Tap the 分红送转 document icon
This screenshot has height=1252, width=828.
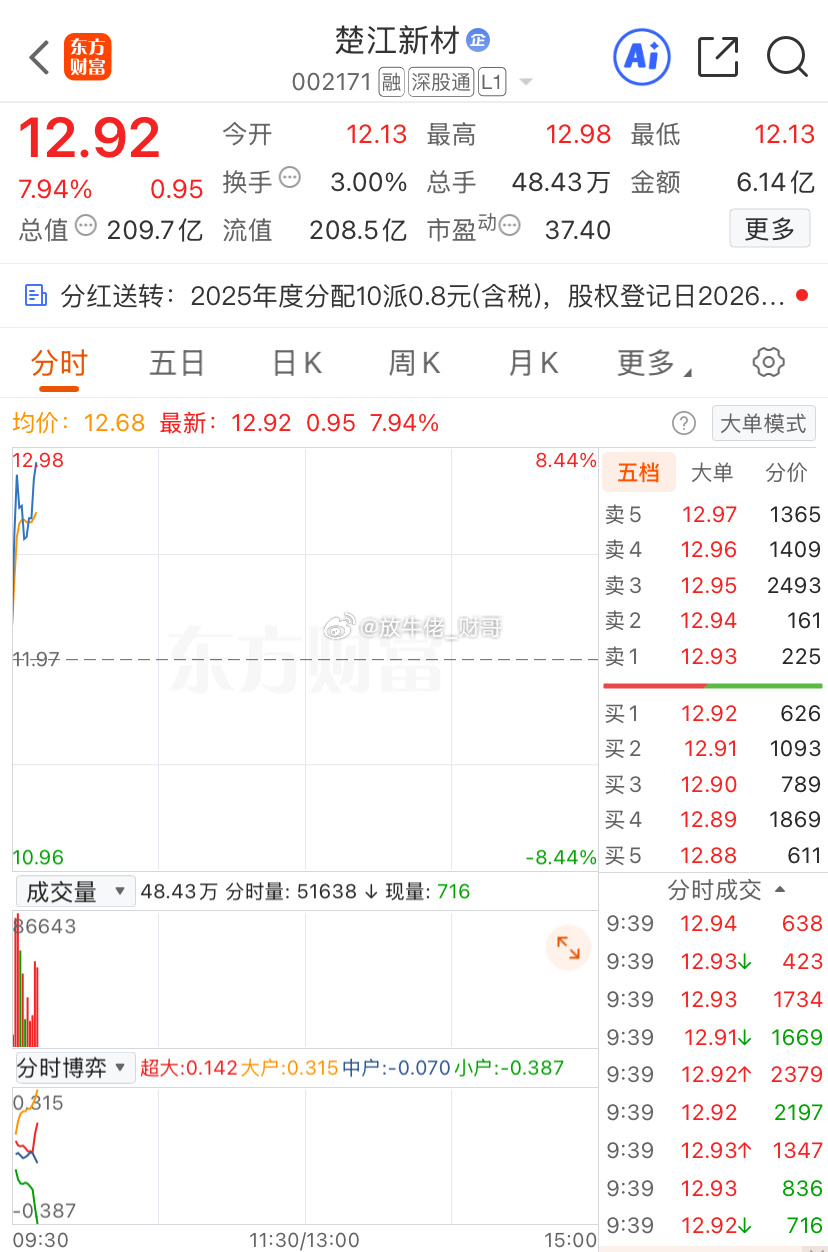pyautogui.click(x=36, y=295)
